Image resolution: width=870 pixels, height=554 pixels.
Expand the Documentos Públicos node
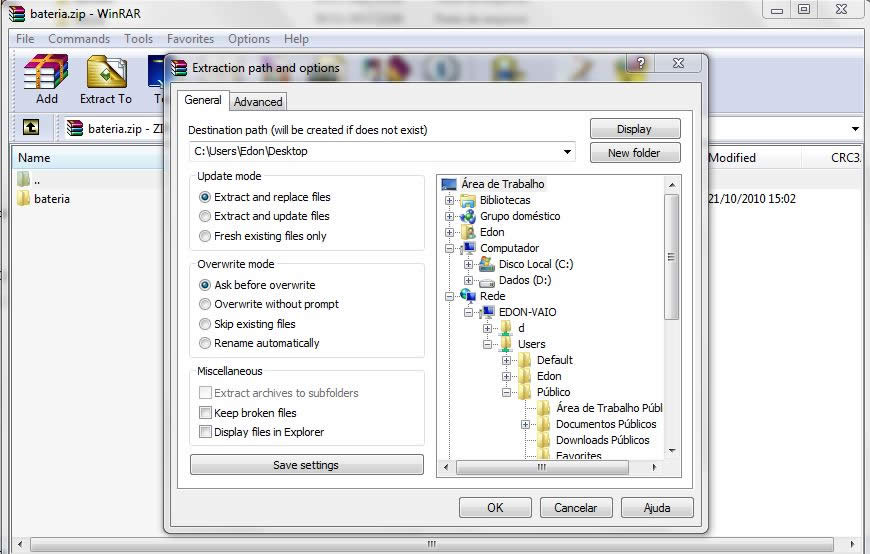(x=525, y=425)
